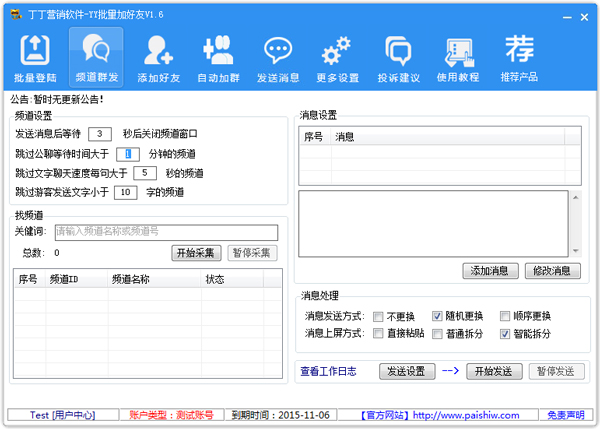Click 序号 header in message list

click(x=315, y=137)
